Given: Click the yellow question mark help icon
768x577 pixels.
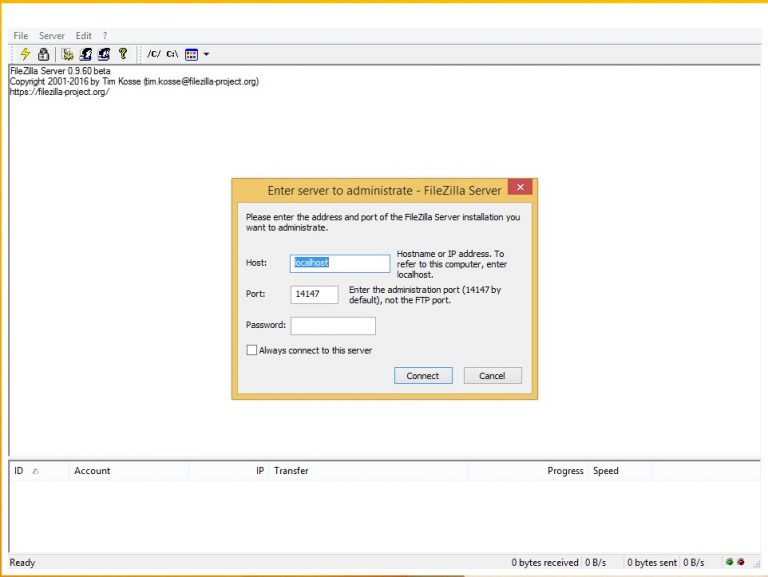Looking at the screenshot, I should 123,54.
